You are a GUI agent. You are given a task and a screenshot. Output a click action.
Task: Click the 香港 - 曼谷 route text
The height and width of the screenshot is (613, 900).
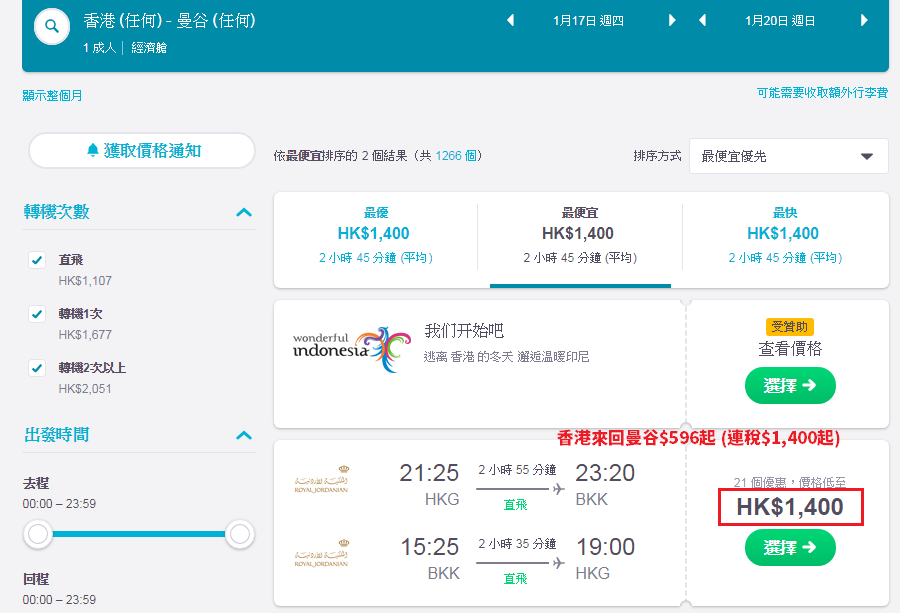(x=169, y=21)
